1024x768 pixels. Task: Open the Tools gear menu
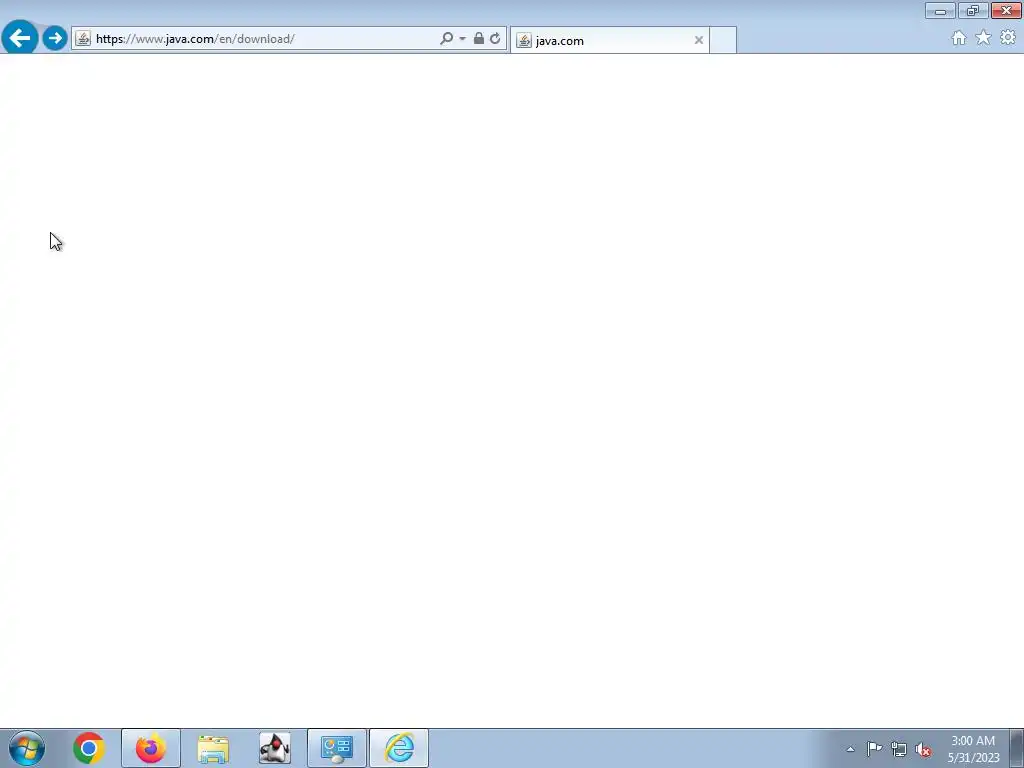point(1008,38)
